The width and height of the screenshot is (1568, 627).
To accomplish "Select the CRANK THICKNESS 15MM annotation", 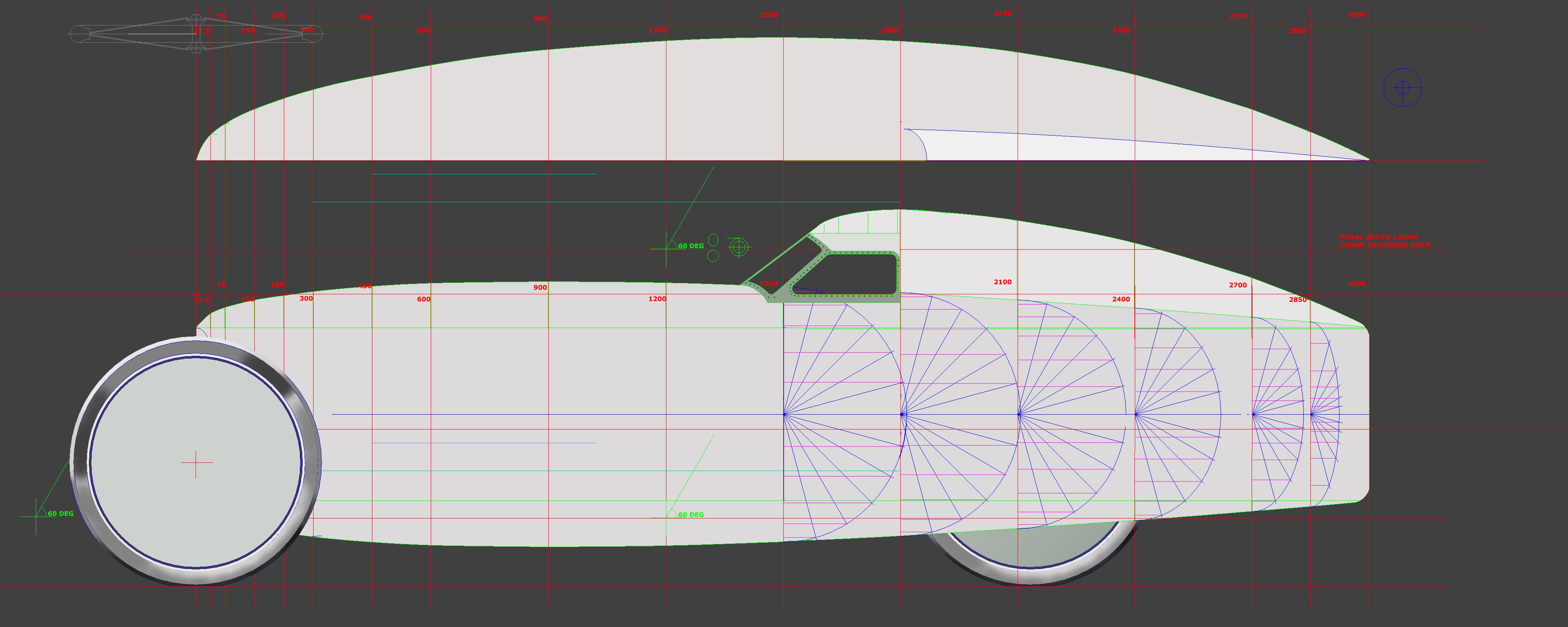I will [x=1385, y=245].
